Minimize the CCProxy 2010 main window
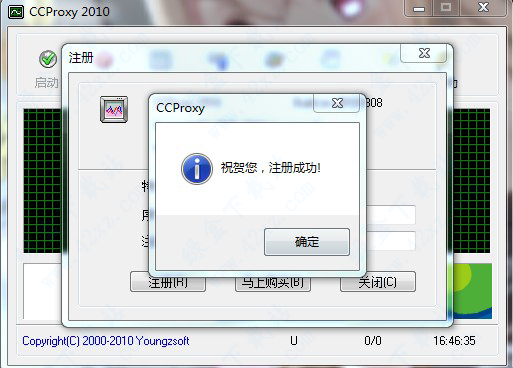This screenshot has height=368, width=513. click(x=419, y=8)
